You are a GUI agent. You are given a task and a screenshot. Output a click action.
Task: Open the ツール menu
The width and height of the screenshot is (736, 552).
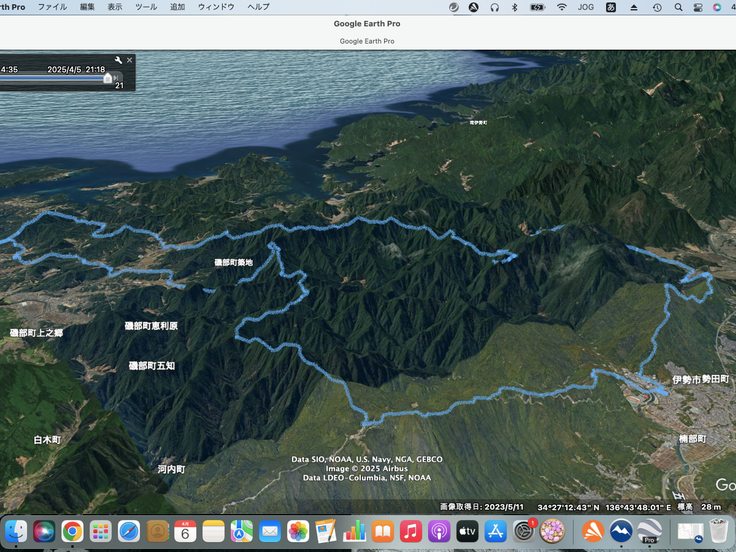click(145, 7)
